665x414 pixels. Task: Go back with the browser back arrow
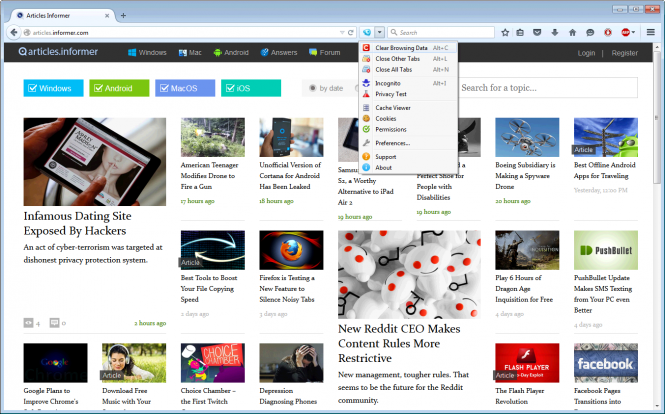coord(14,32)
